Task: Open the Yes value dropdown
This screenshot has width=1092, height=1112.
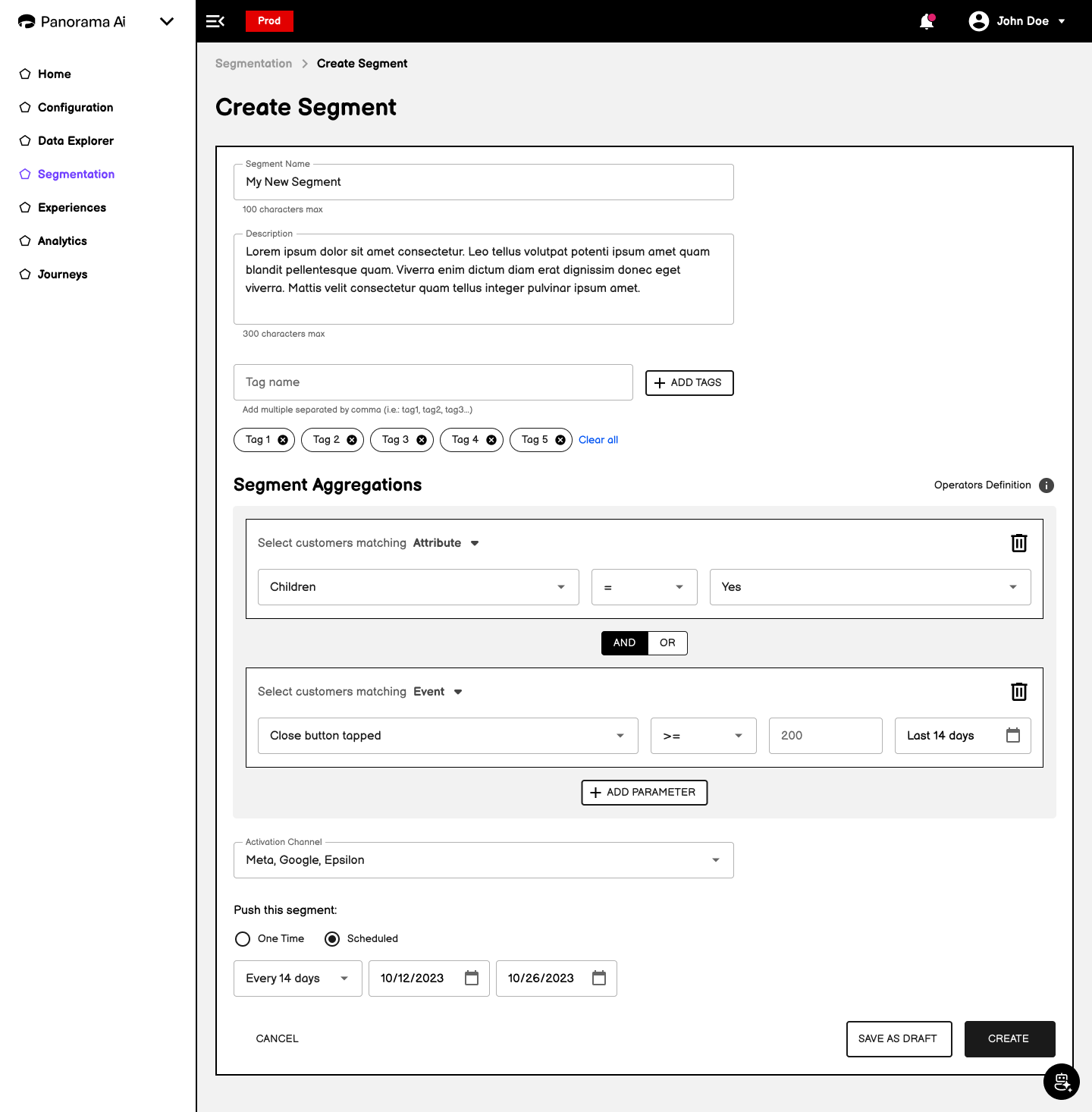Action: (x=871, y=587)
